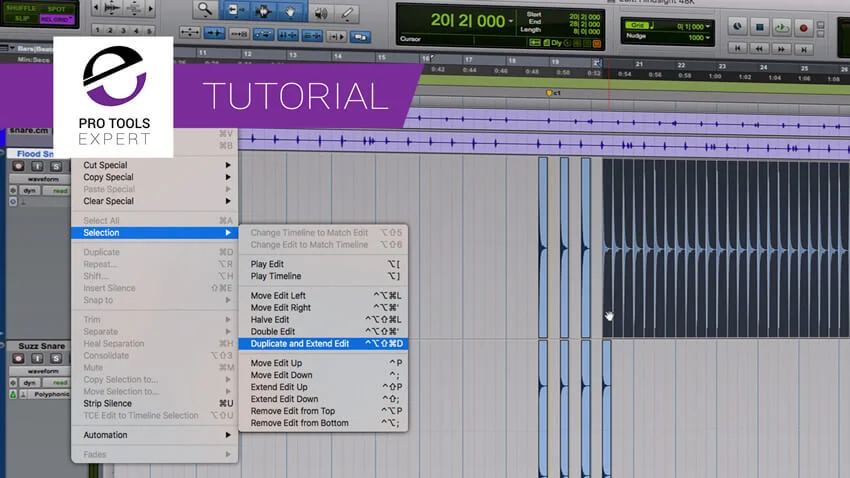Select the Grabber hand tool
This screenshot has height=478, width=850.
pyautogui.click(x=291, y=11)
